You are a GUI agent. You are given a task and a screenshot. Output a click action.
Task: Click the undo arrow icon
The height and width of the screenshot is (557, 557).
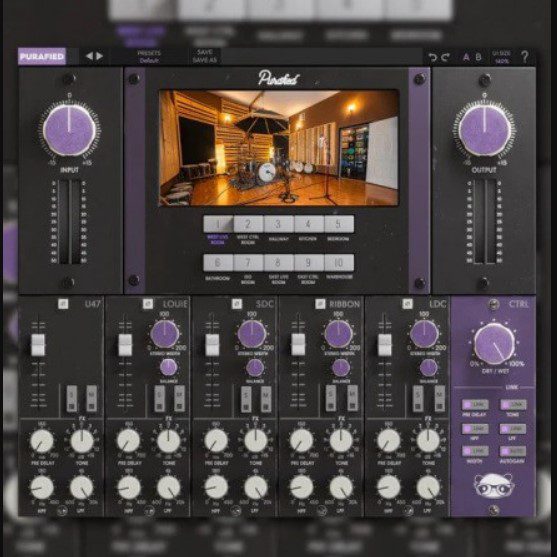coord(432,57)
